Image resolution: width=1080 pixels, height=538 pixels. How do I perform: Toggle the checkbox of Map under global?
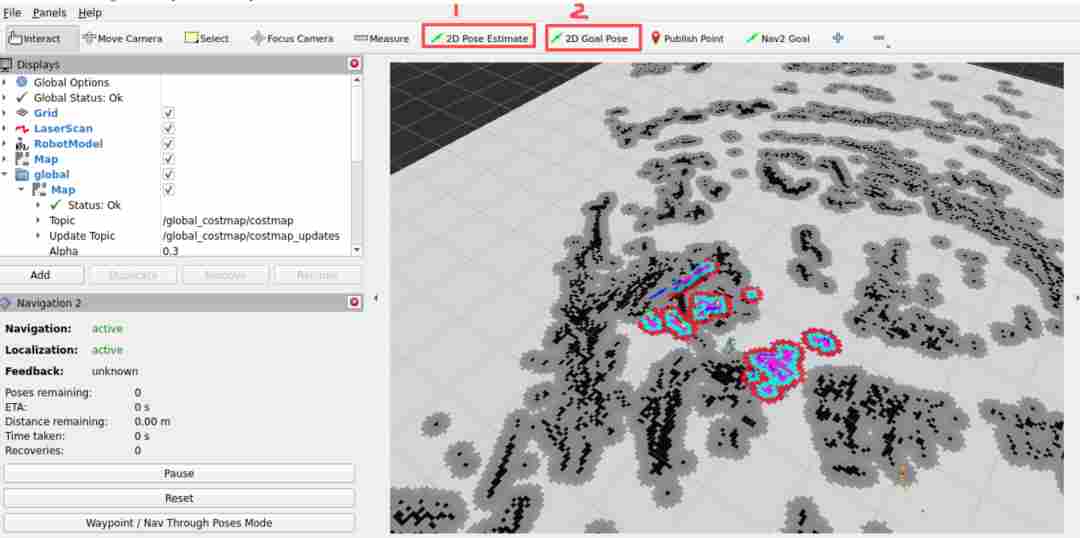tap(169, 189)
